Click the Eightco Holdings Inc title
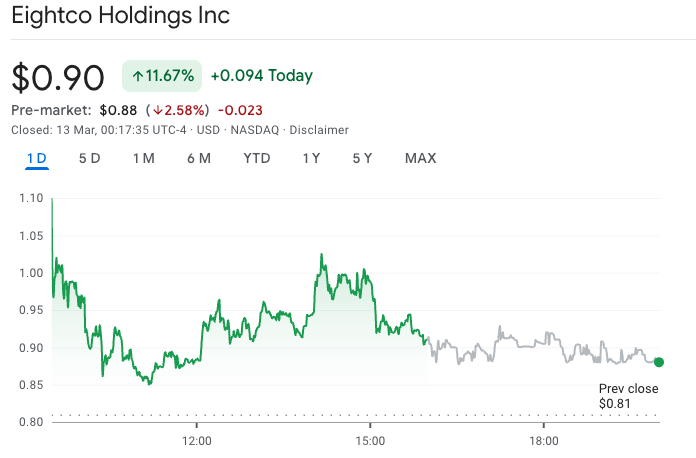The height and width of the screenshot is (458, 696). pyautogui.click(x=120, y=16)
